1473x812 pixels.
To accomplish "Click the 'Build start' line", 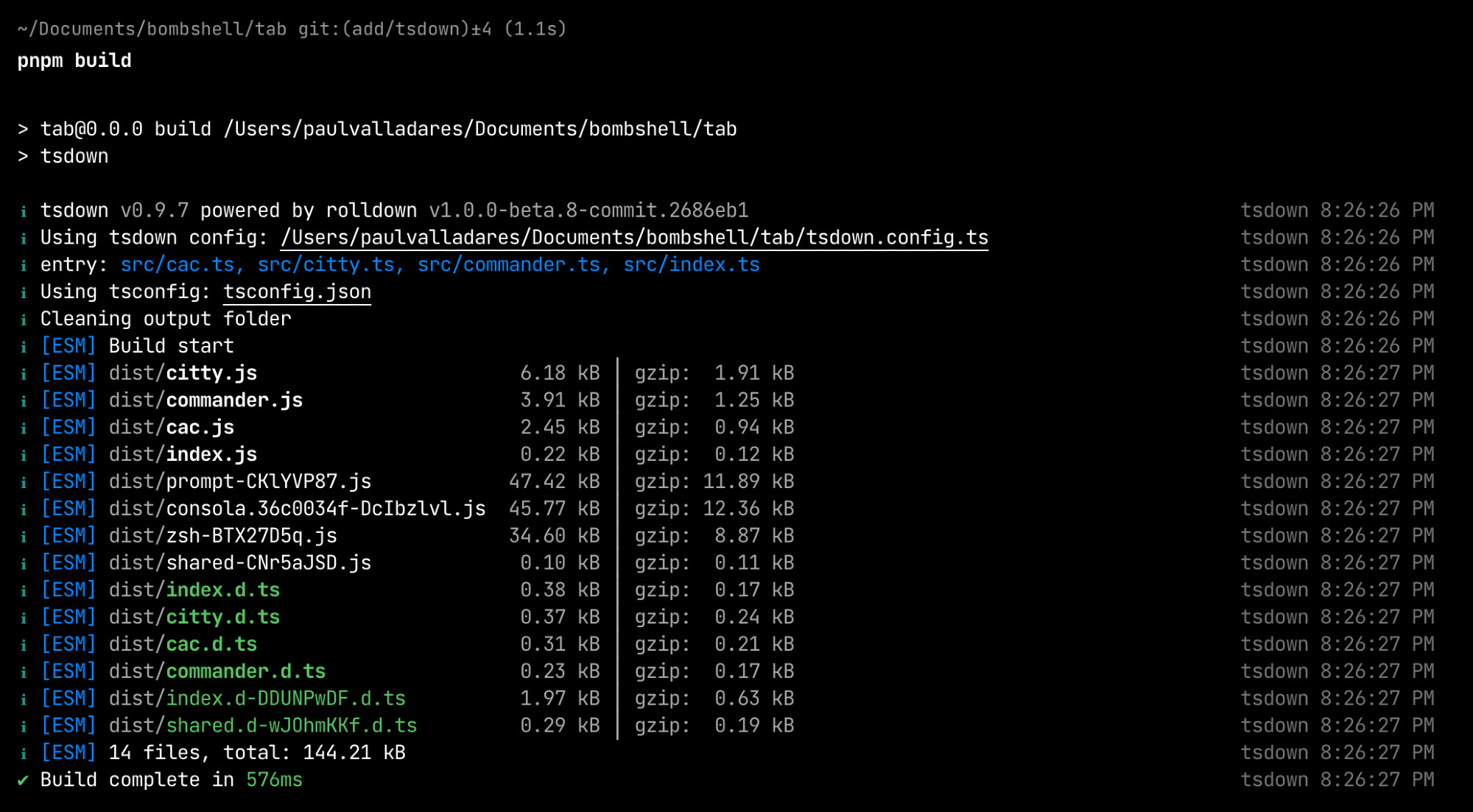I will [172, 346].
